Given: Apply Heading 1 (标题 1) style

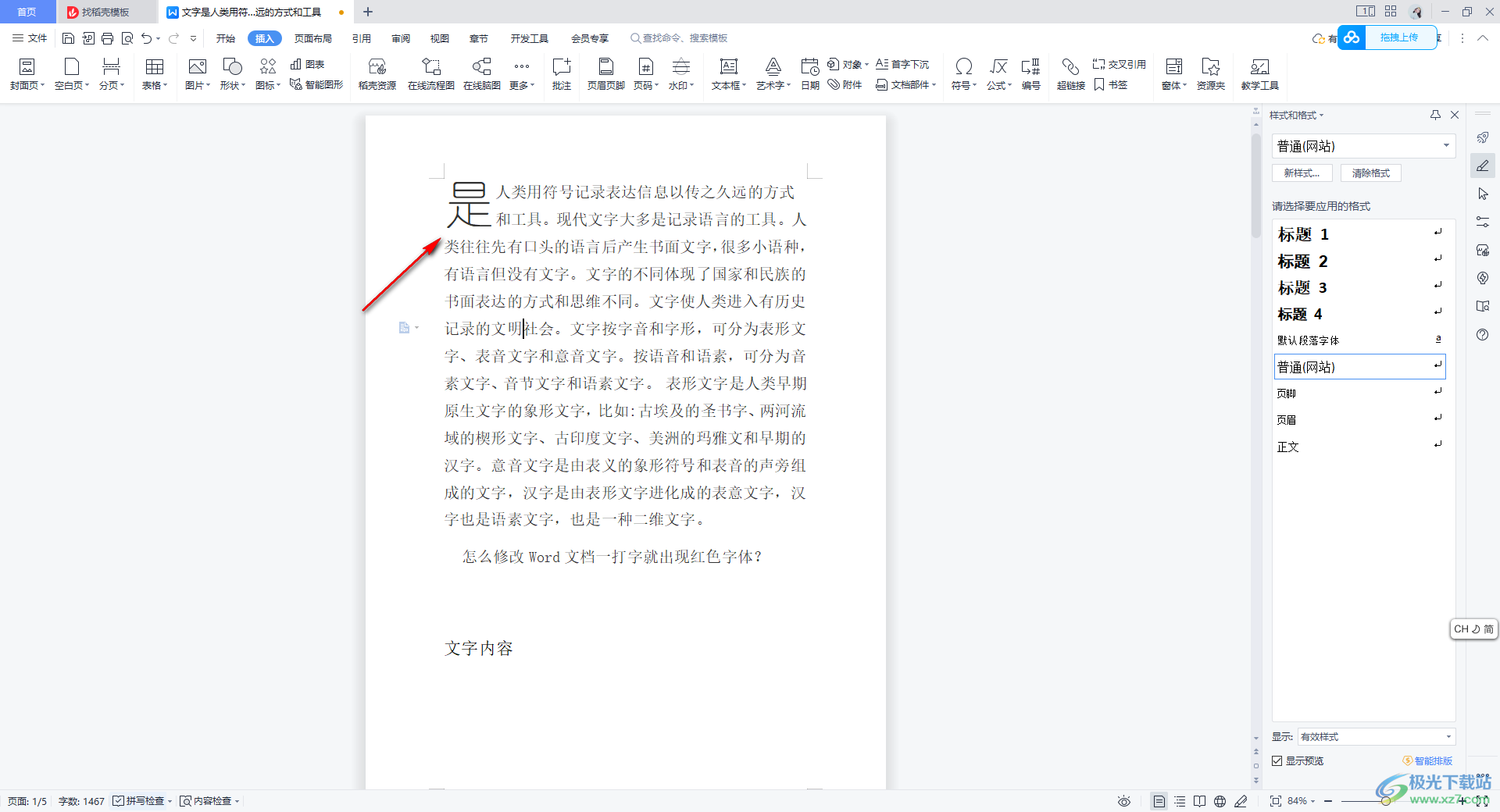Looking at the screenshot, I should (1360, 234).
